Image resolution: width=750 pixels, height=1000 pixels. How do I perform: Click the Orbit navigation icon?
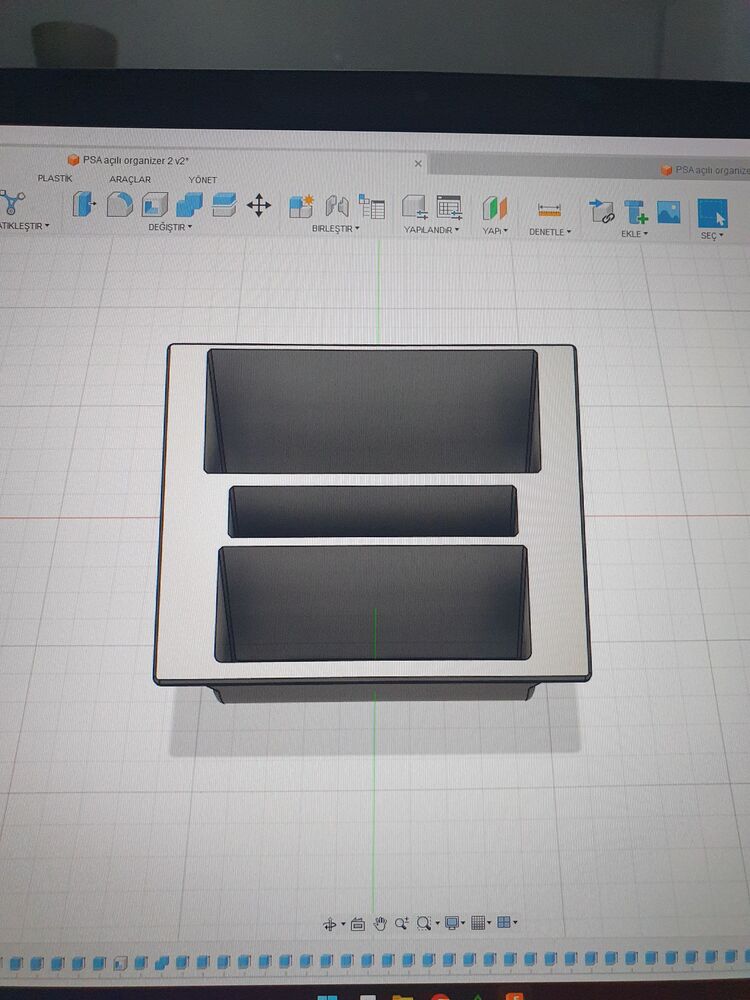(x=330, y=923)
